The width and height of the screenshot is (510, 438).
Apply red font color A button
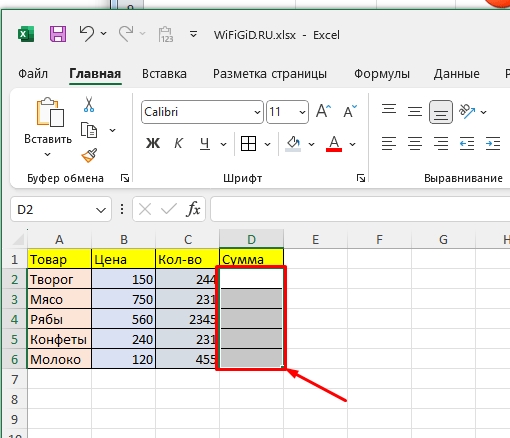pos(334,144)
